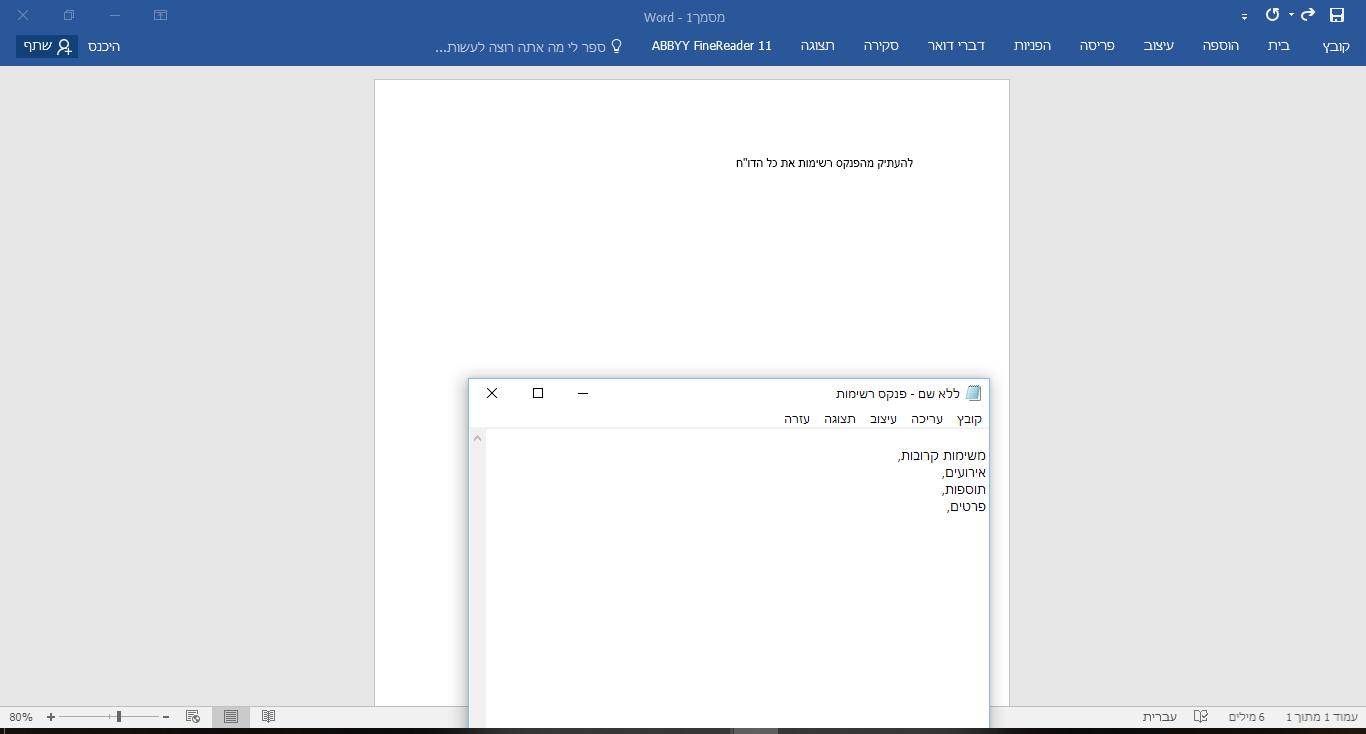Open the קובץ (File) tab in Word

[x=1336, y=46]
